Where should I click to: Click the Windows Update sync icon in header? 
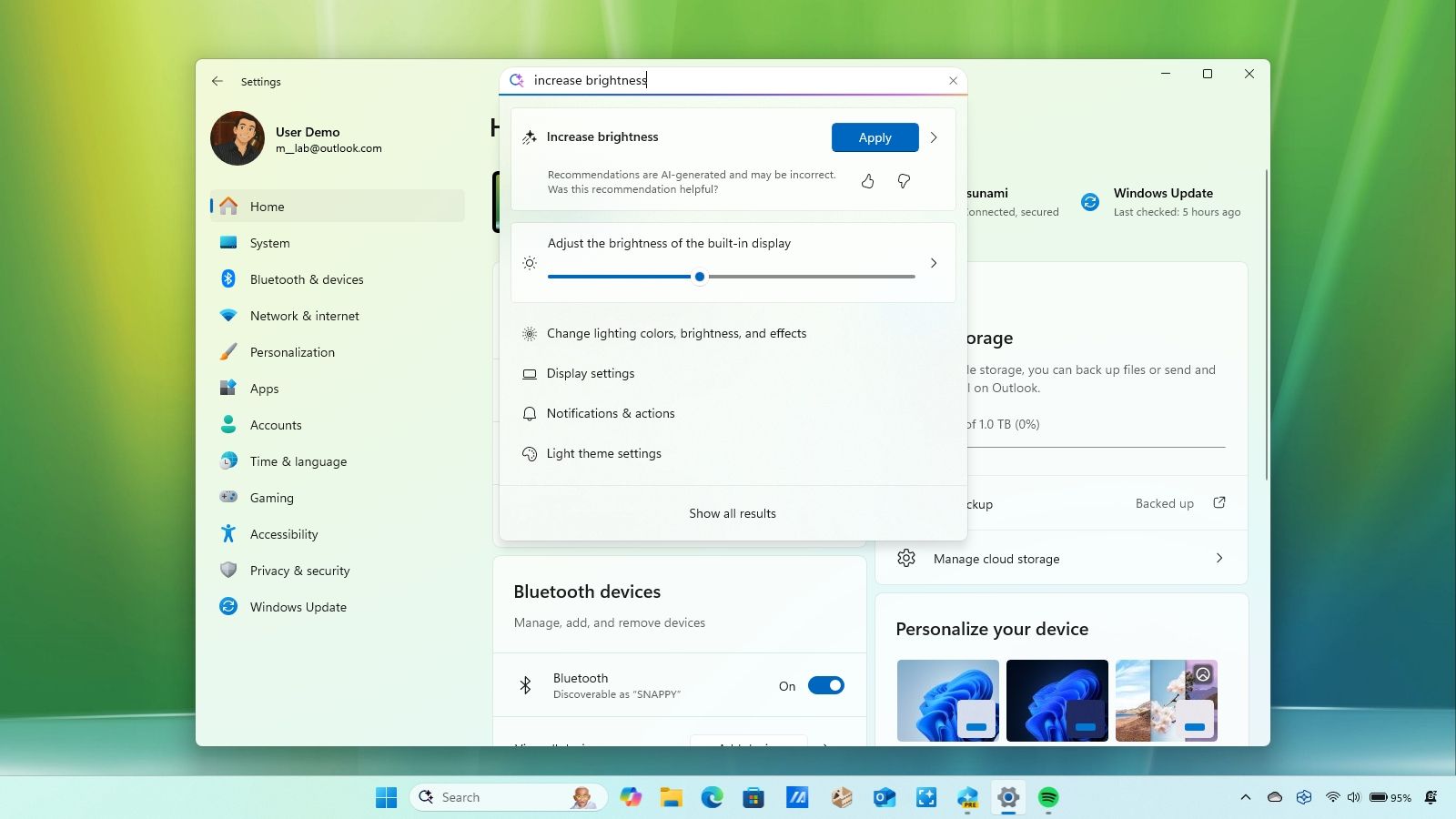(1090, 202)
